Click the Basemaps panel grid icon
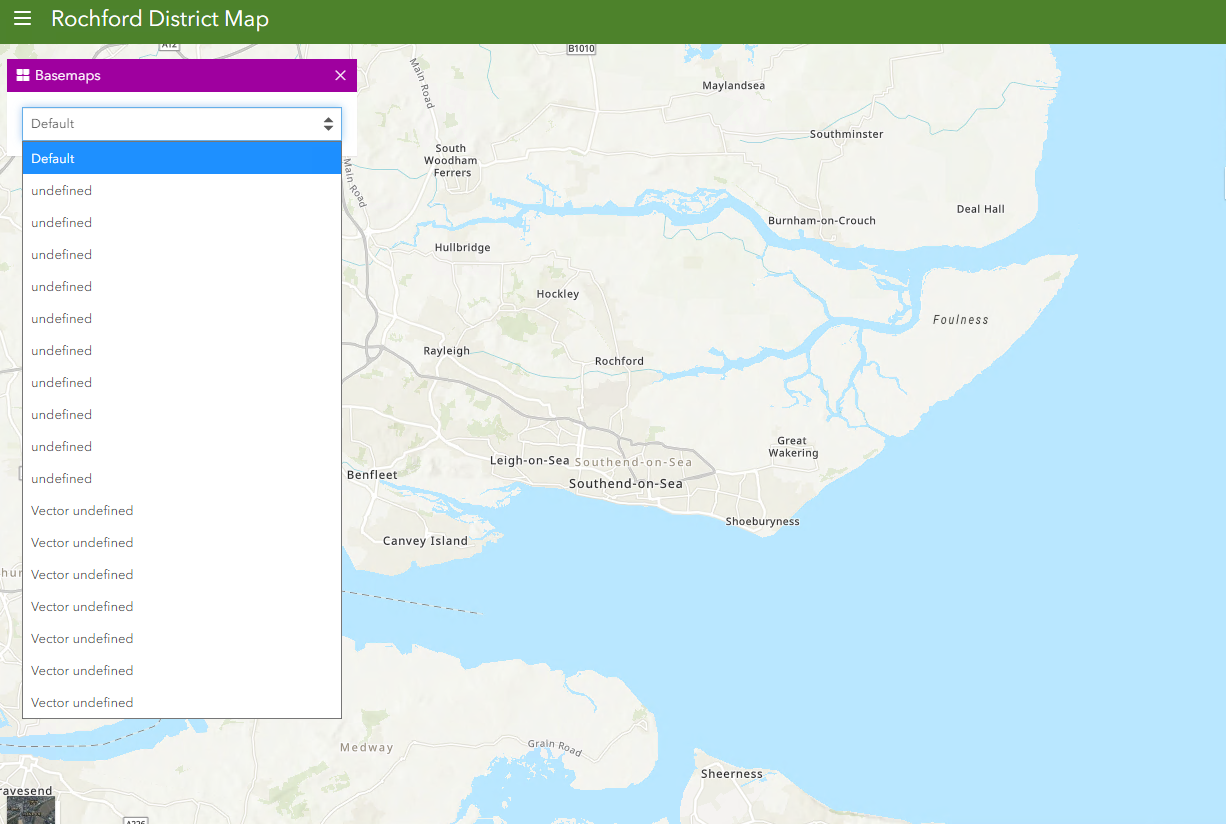This screenshot has height=824, width=1226. tap(23, 76)
